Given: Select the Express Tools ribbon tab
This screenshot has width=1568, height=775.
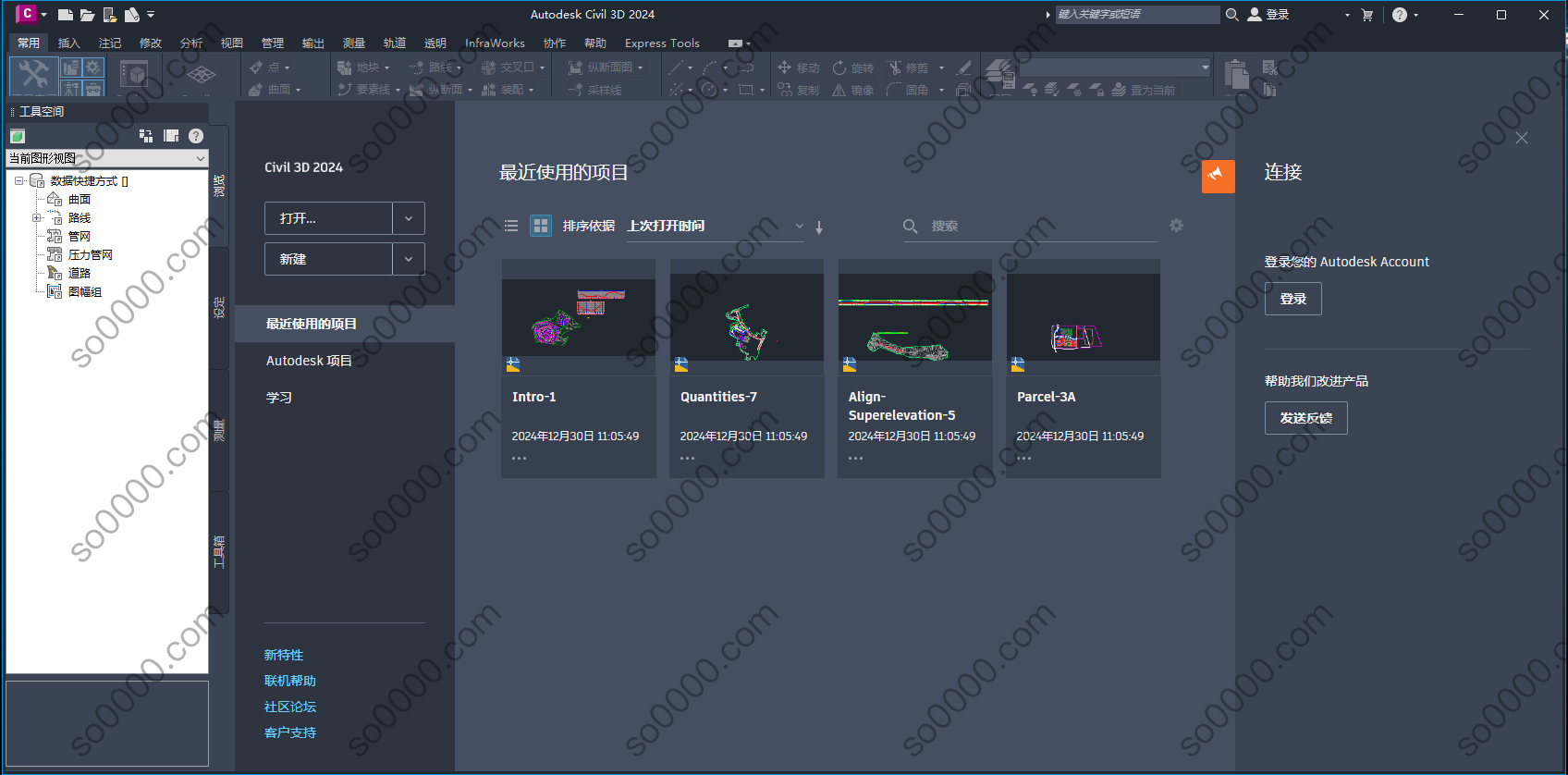Looking at the screenshot, I should click(661, 43).
